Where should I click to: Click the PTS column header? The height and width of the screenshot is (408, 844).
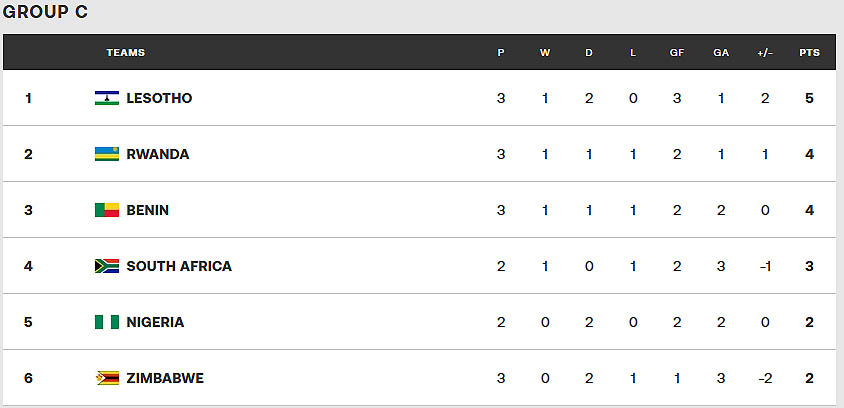(809, 53)
